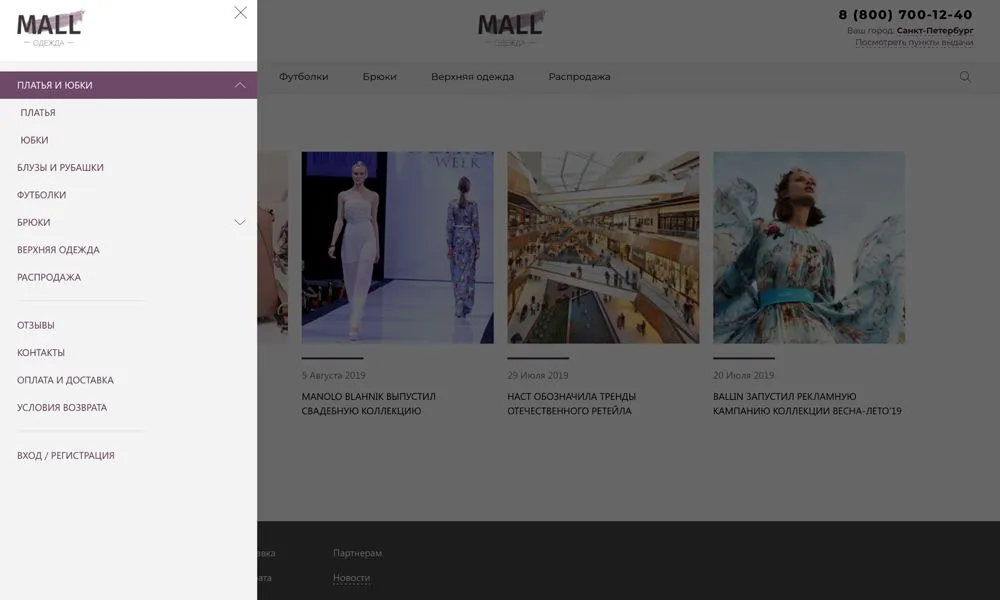Select Футболки in the top navigation
This screenshot has height=600, width=1000.
click(x=304, y=75)
